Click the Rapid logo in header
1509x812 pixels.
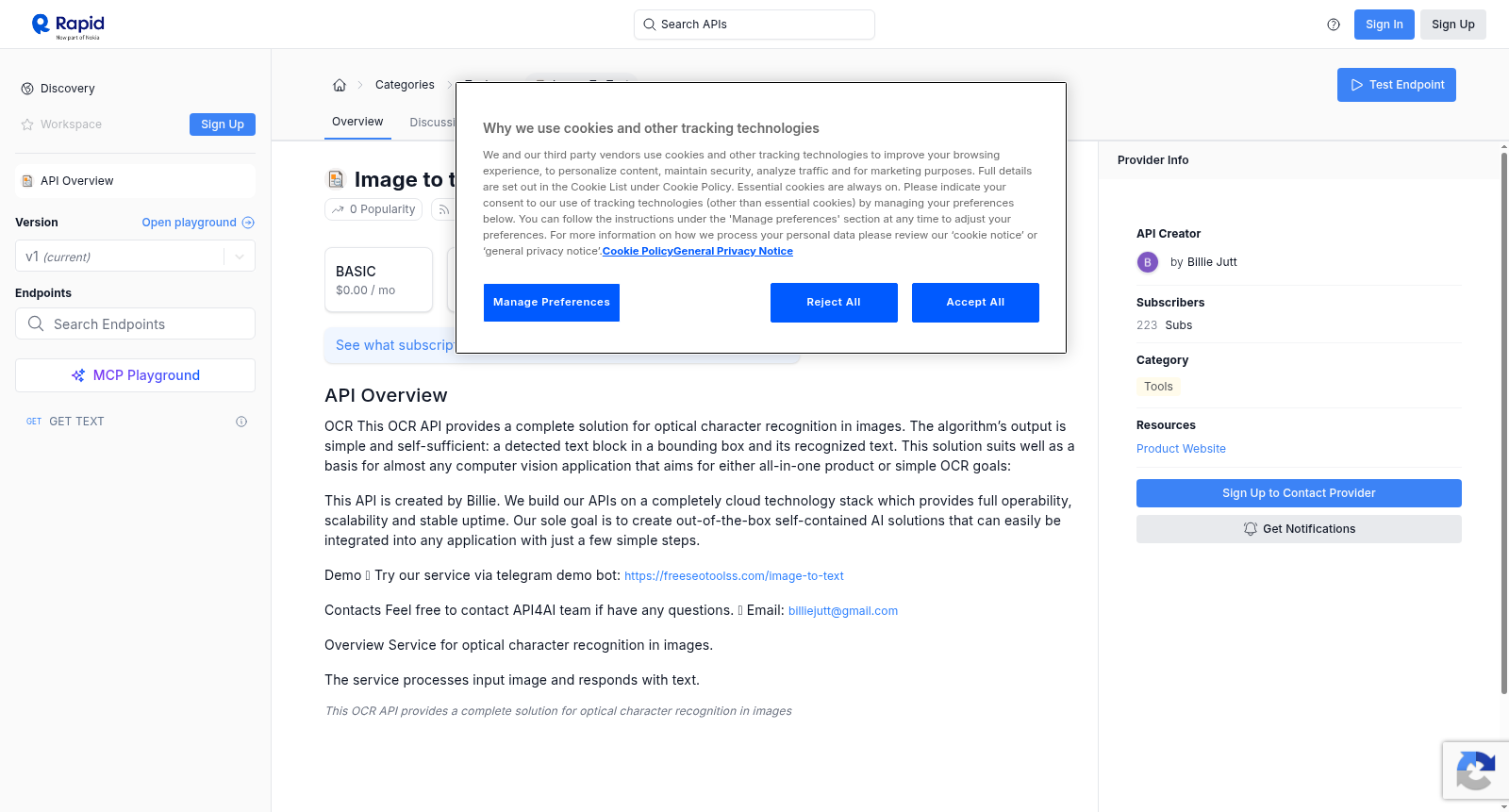[x=68, y=25]
